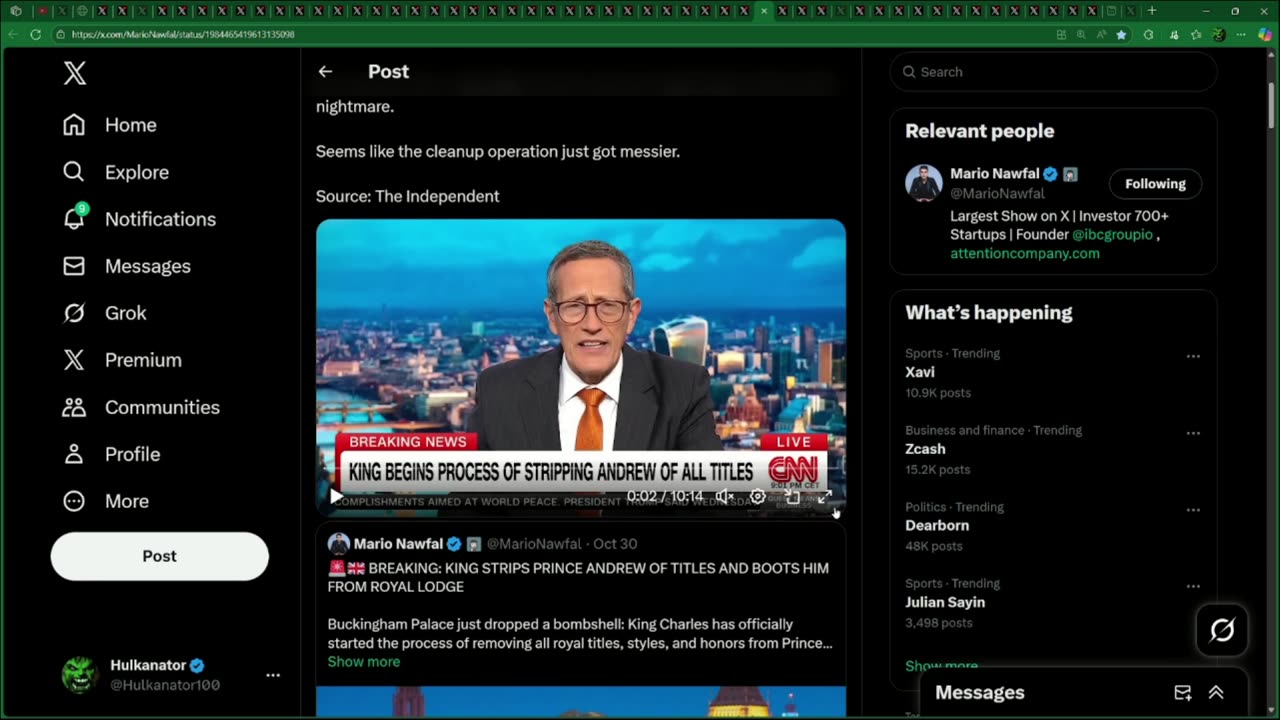Click the browser back arrow
1280x720 pixels.
(13, 34)
